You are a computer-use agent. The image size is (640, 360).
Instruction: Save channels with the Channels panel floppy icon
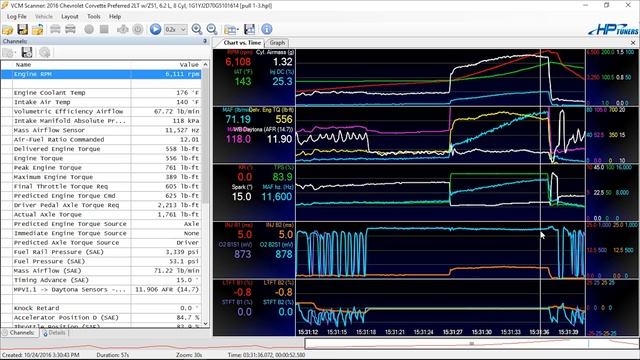click(x=27, y=52)
